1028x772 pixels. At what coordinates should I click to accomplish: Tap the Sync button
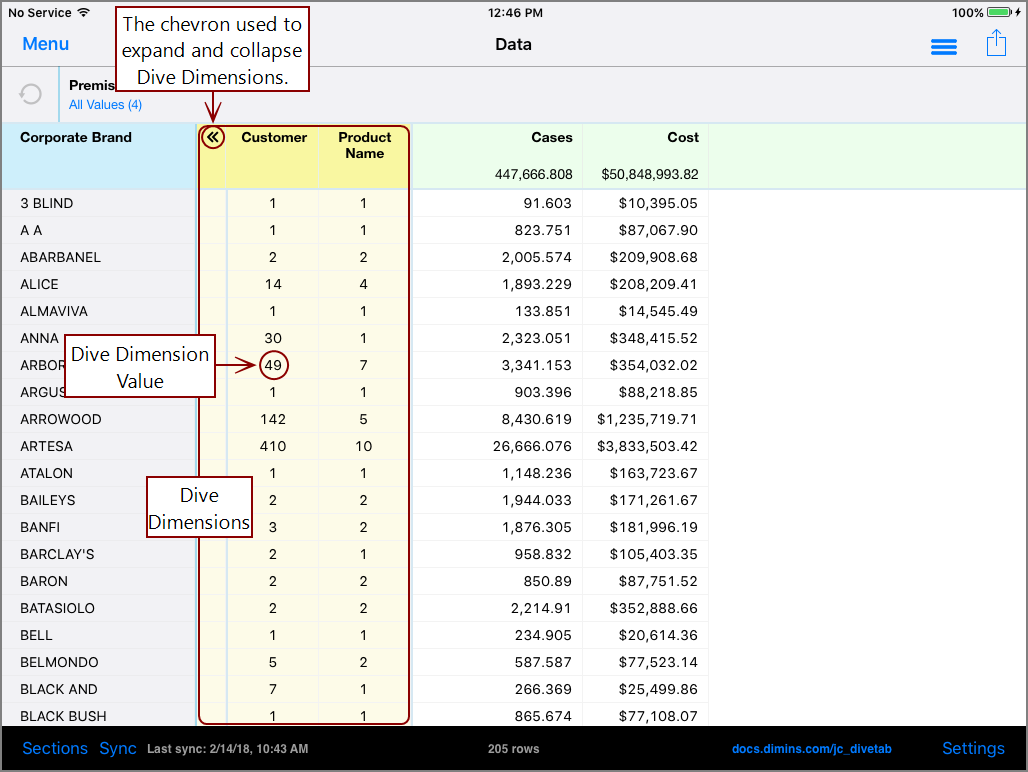click(118, 748)
